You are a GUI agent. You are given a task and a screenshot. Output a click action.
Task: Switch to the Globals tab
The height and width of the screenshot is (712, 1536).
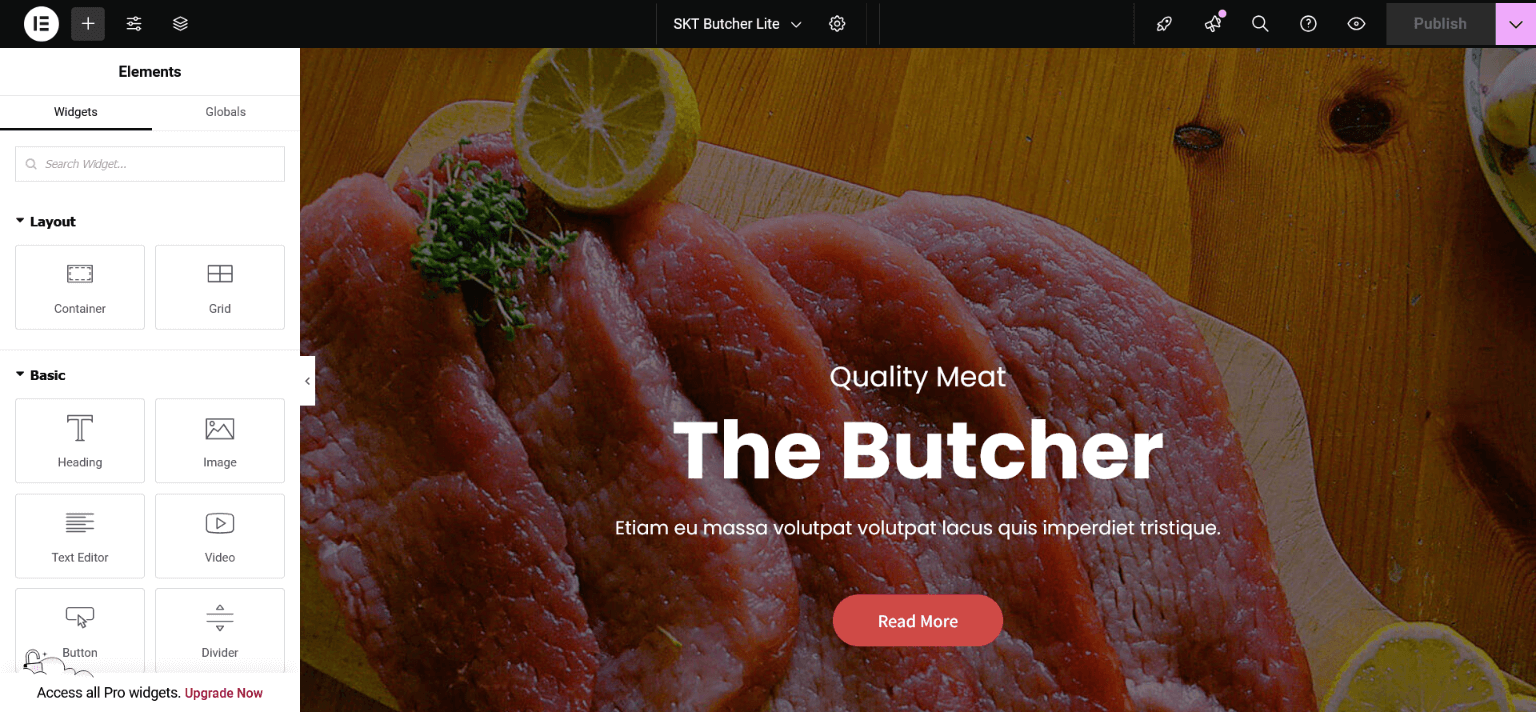click(226, 112)
